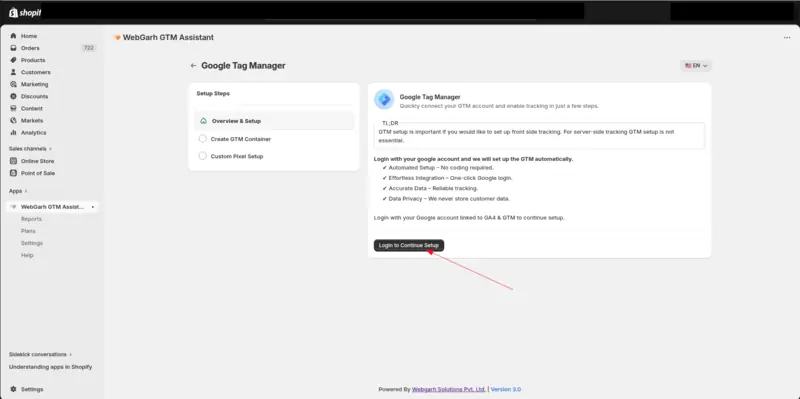Click the WebGarh orange app icon in the header
The image size is (800, 399).
coord(117,38)
